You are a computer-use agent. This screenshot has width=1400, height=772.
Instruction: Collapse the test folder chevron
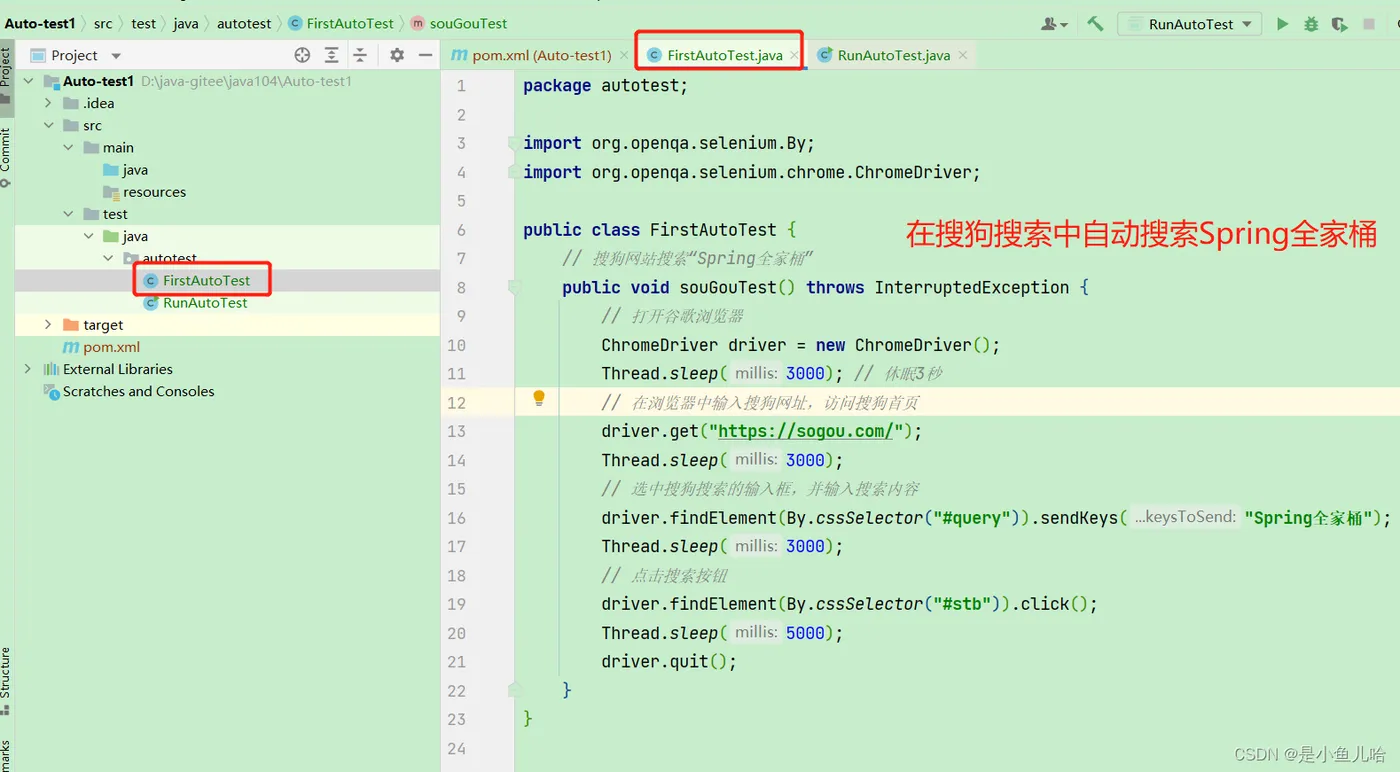pos(68,214)
